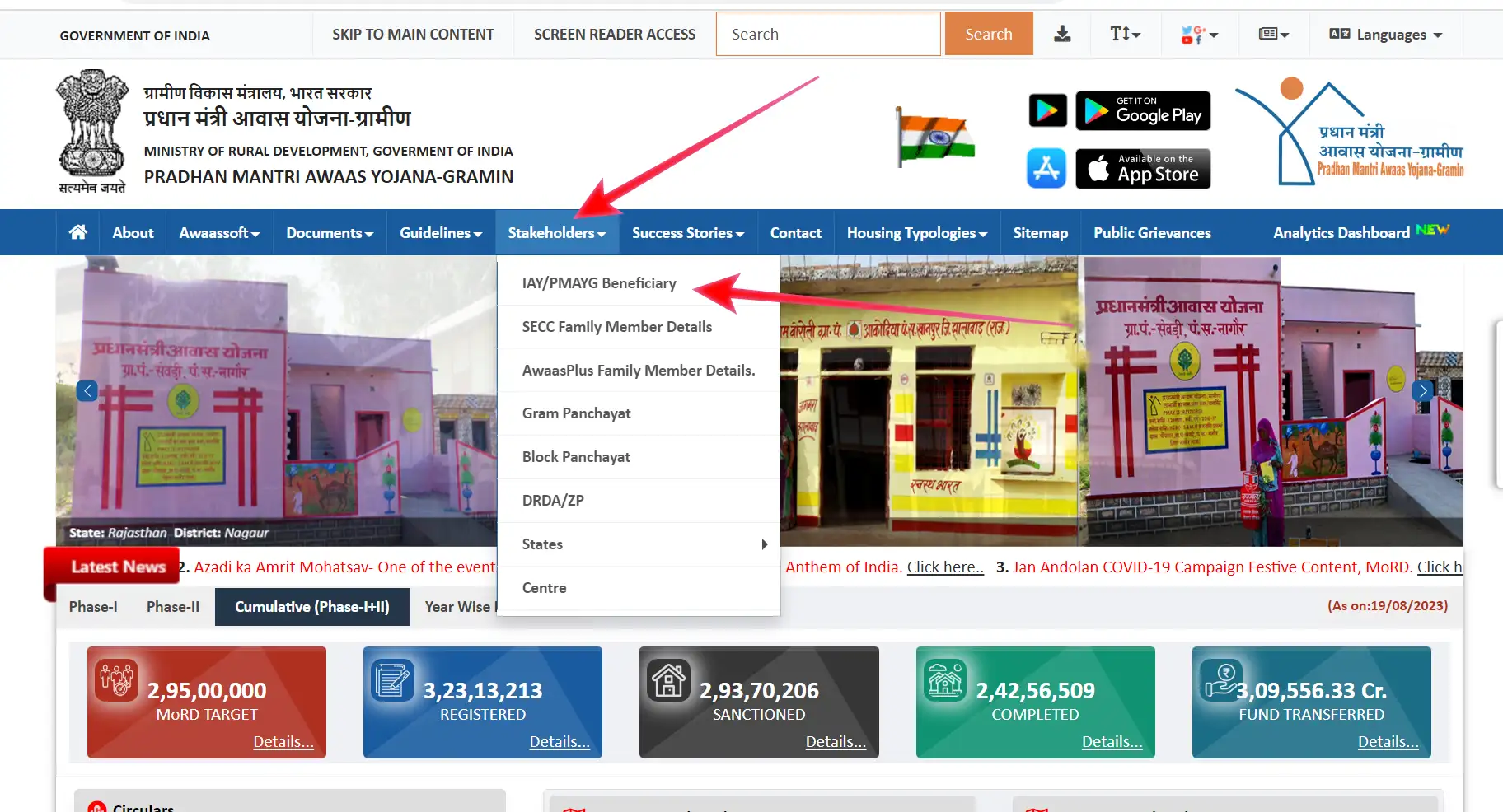Click the download icon in top bar
Screen dimensions: 1503x812
[1062, 34]
